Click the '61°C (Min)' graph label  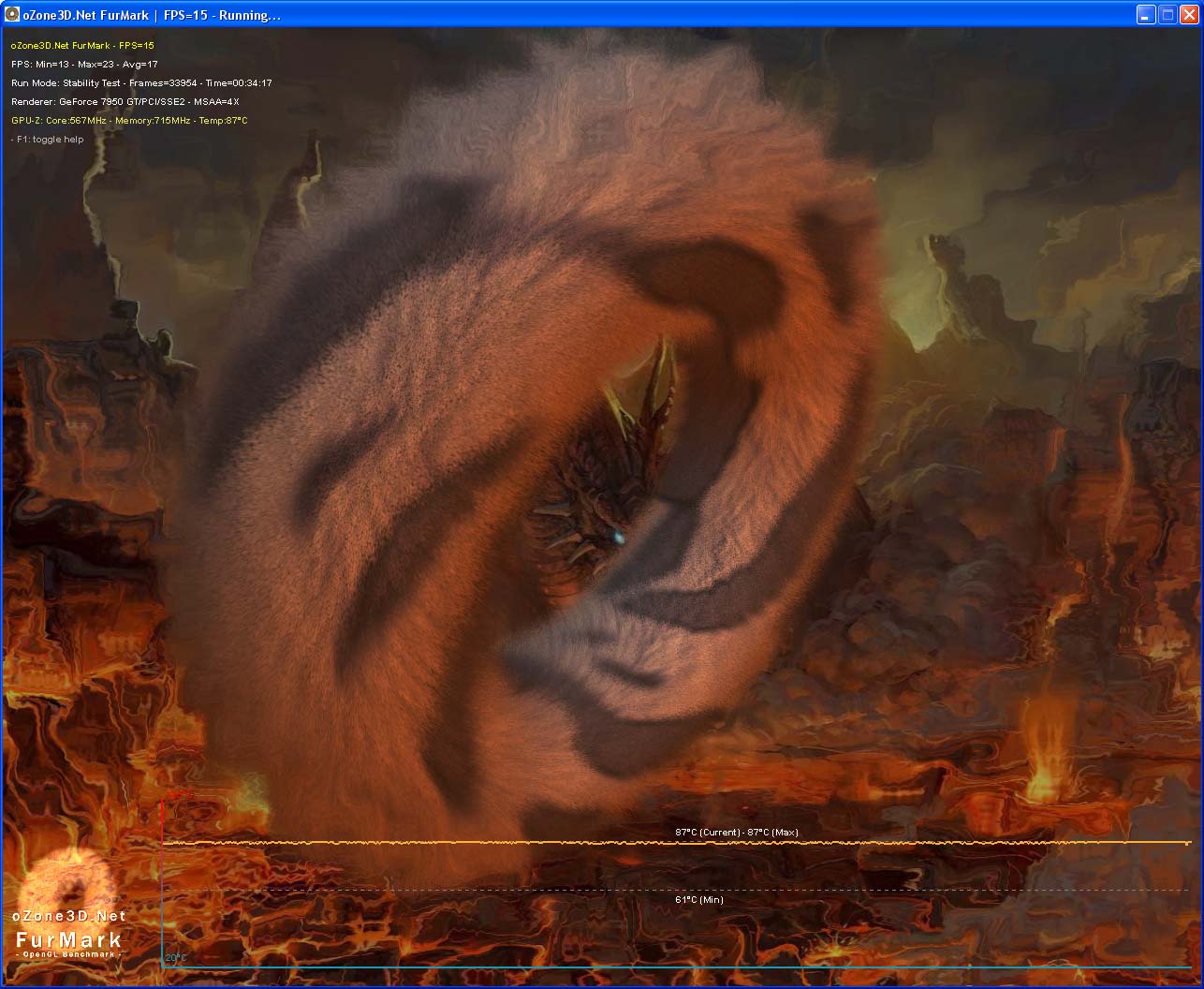pyautogui.click(x=699, y=899)
